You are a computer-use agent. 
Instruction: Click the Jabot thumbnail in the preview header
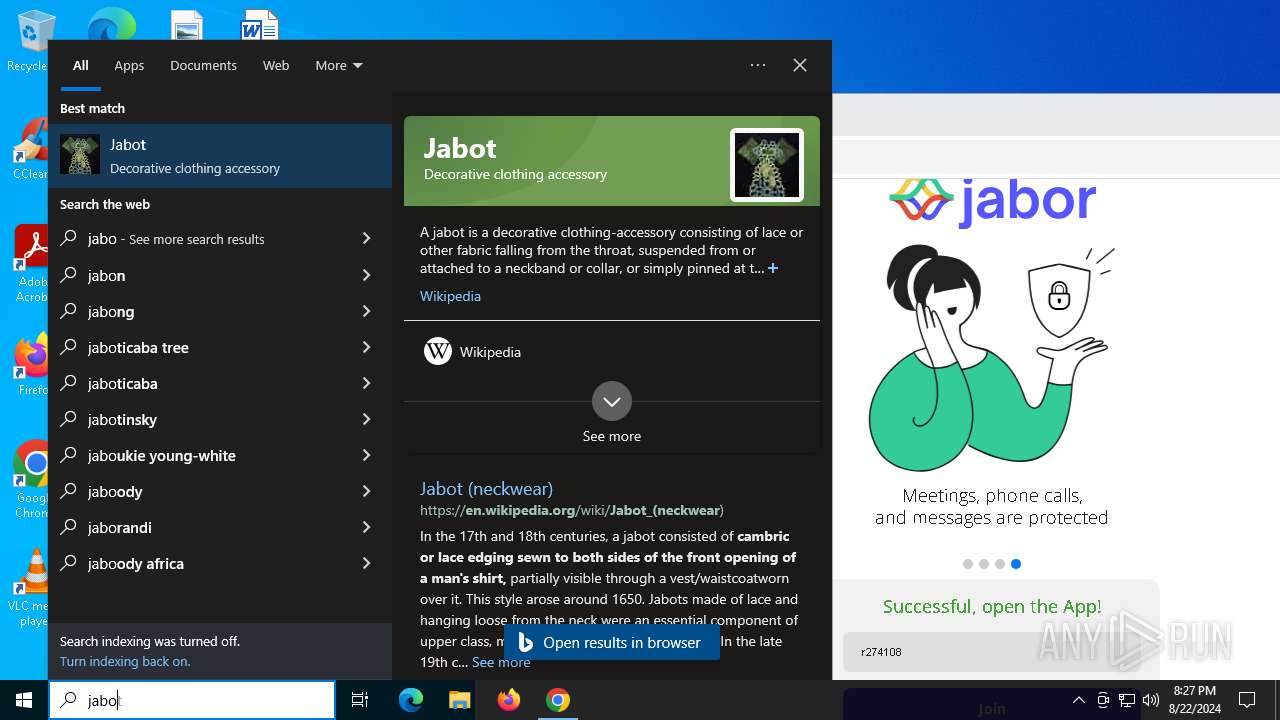(767, 165)
